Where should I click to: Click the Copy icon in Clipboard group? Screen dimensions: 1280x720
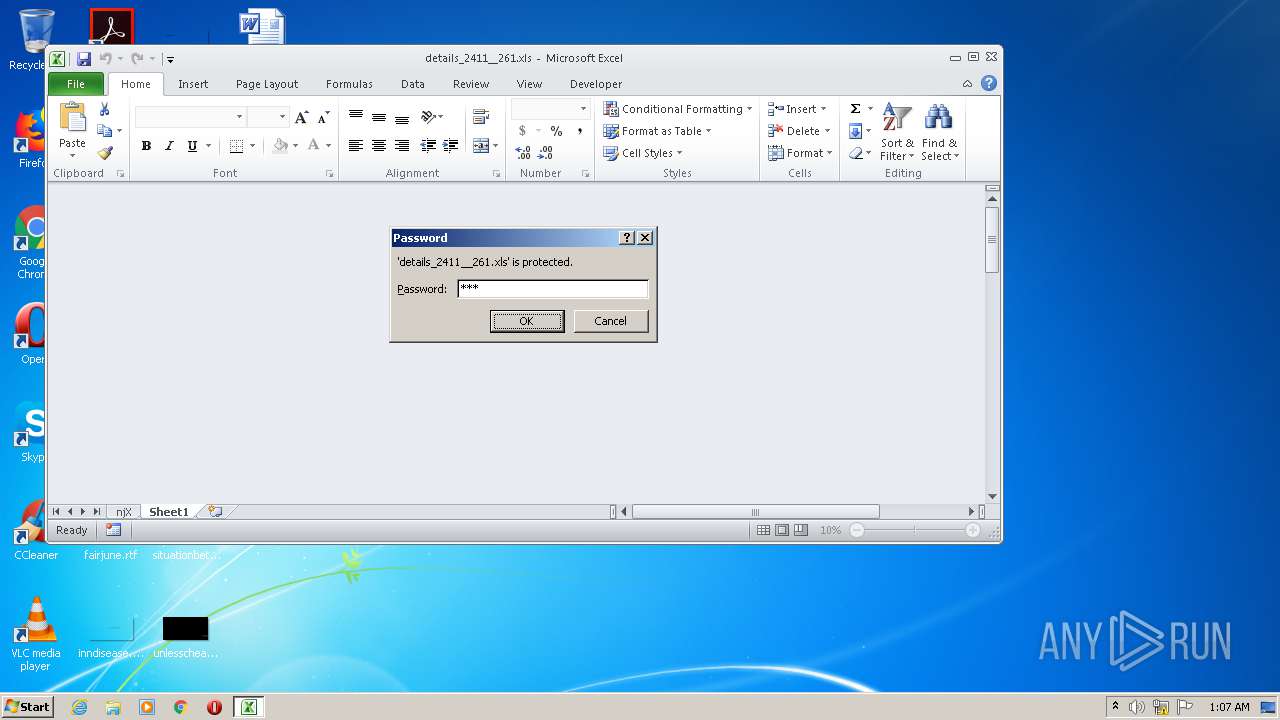point(105,131)
